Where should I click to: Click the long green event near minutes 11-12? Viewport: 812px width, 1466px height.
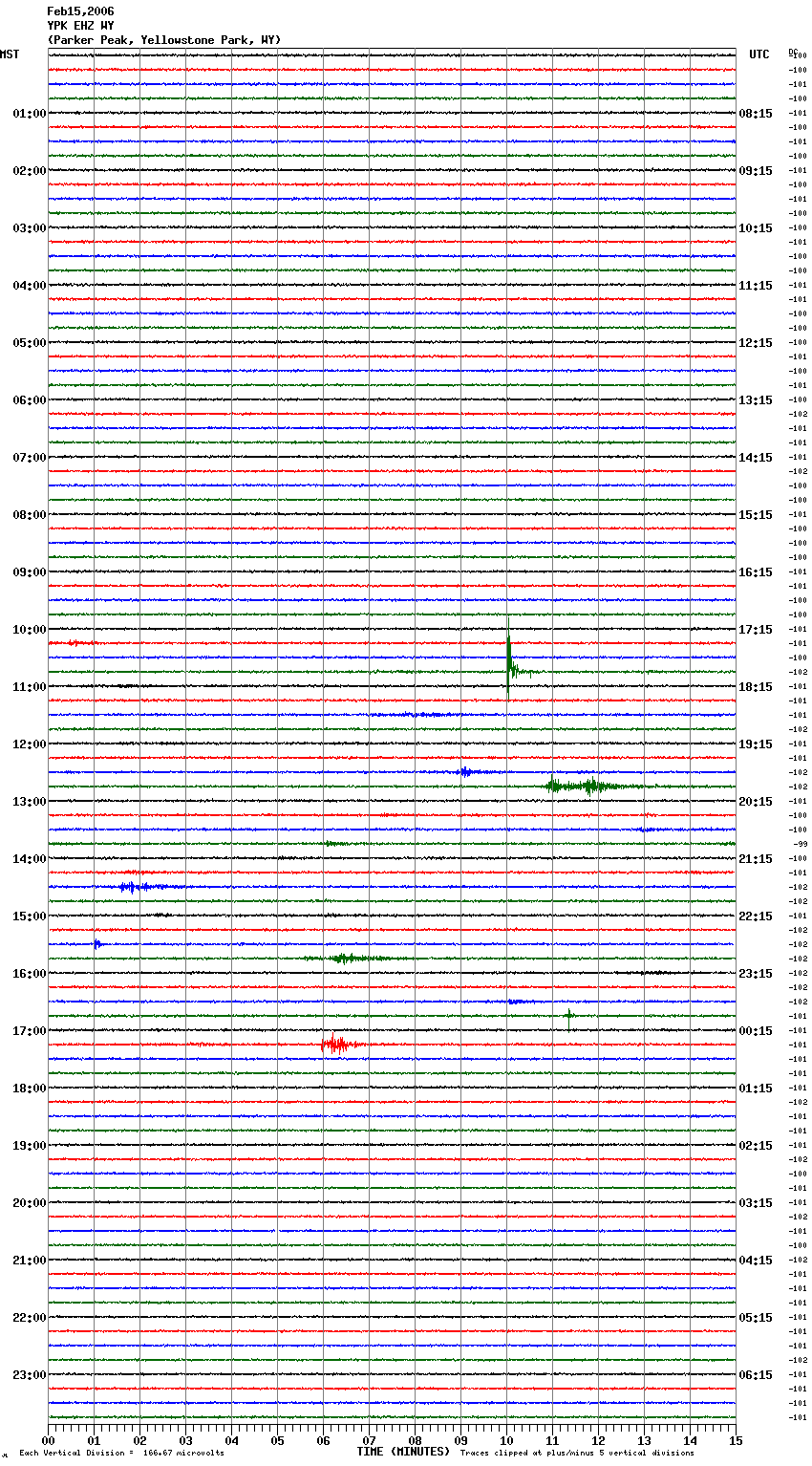click(592, 787)
